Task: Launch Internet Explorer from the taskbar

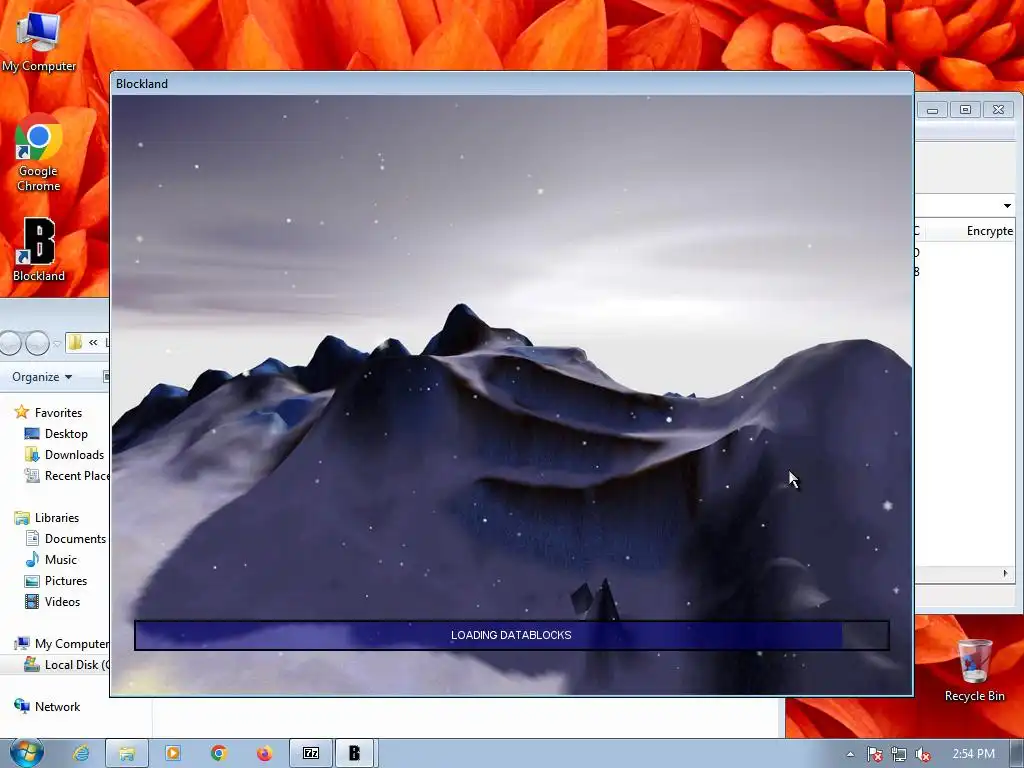Action: (81, 753)
